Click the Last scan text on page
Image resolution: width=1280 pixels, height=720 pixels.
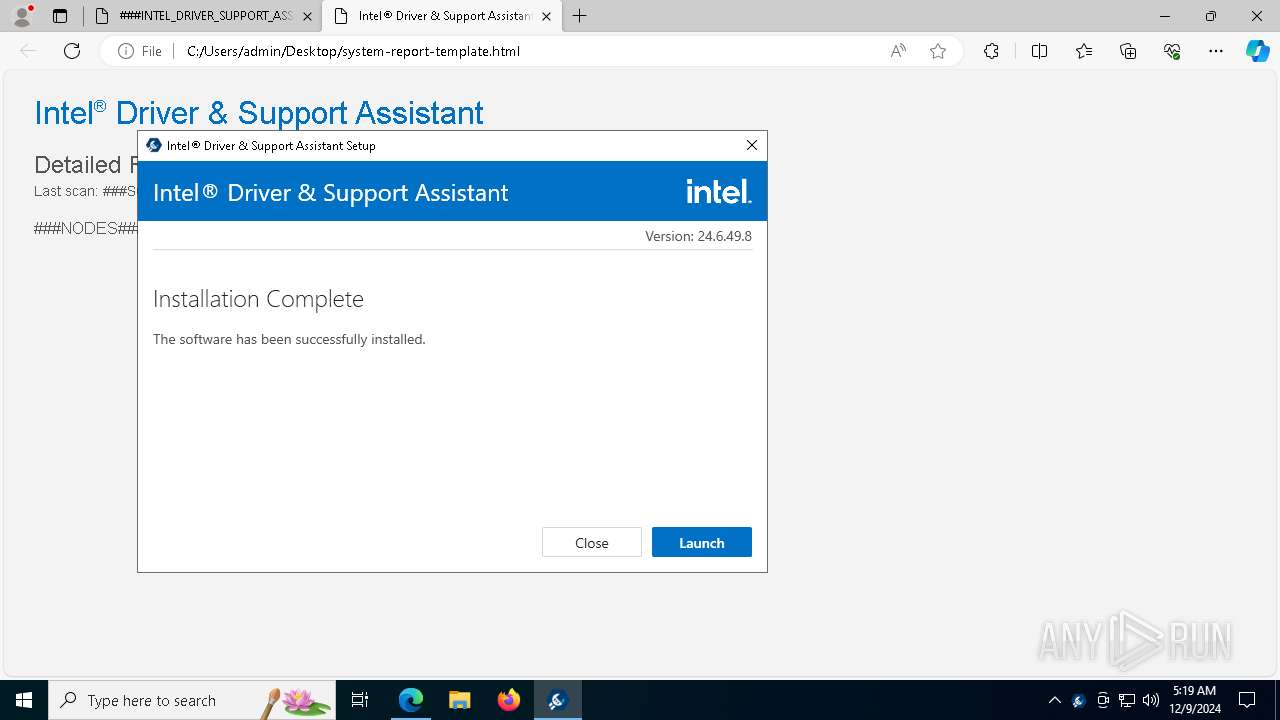pyautogui.click(x=85, y=190)
